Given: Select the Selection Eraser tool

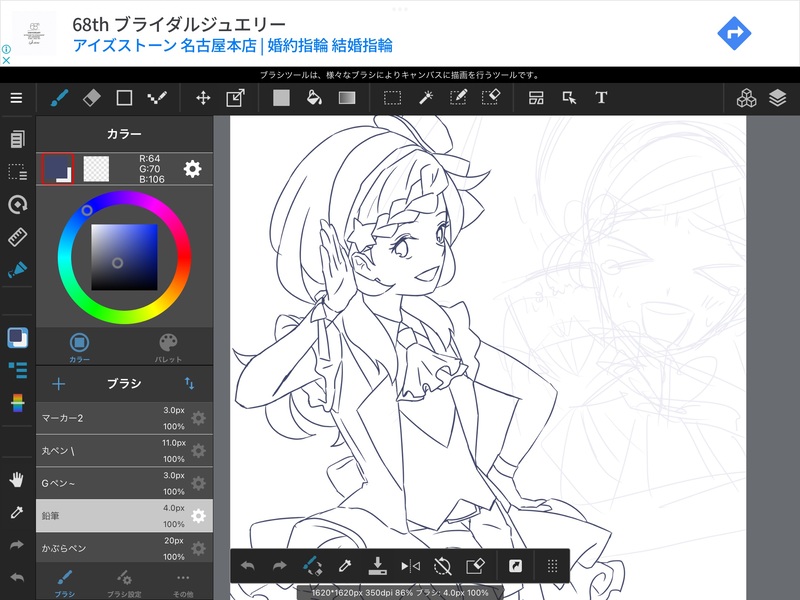Looking at the screenshot, I should coord(491,97).
